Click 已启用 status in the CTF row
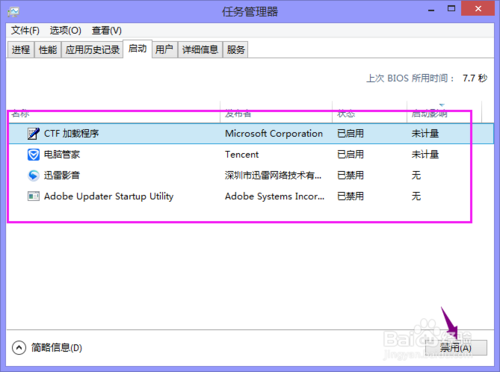 350,134
